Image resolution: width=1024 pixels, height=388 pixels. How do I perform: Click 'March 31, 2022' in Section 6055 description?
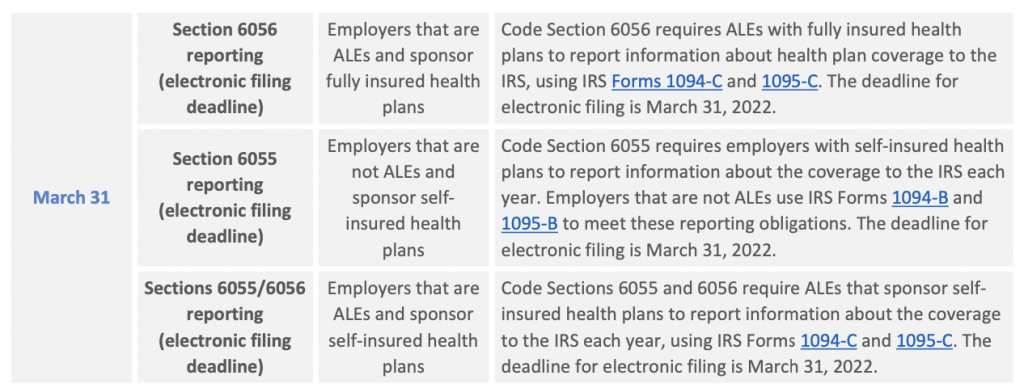709,250
